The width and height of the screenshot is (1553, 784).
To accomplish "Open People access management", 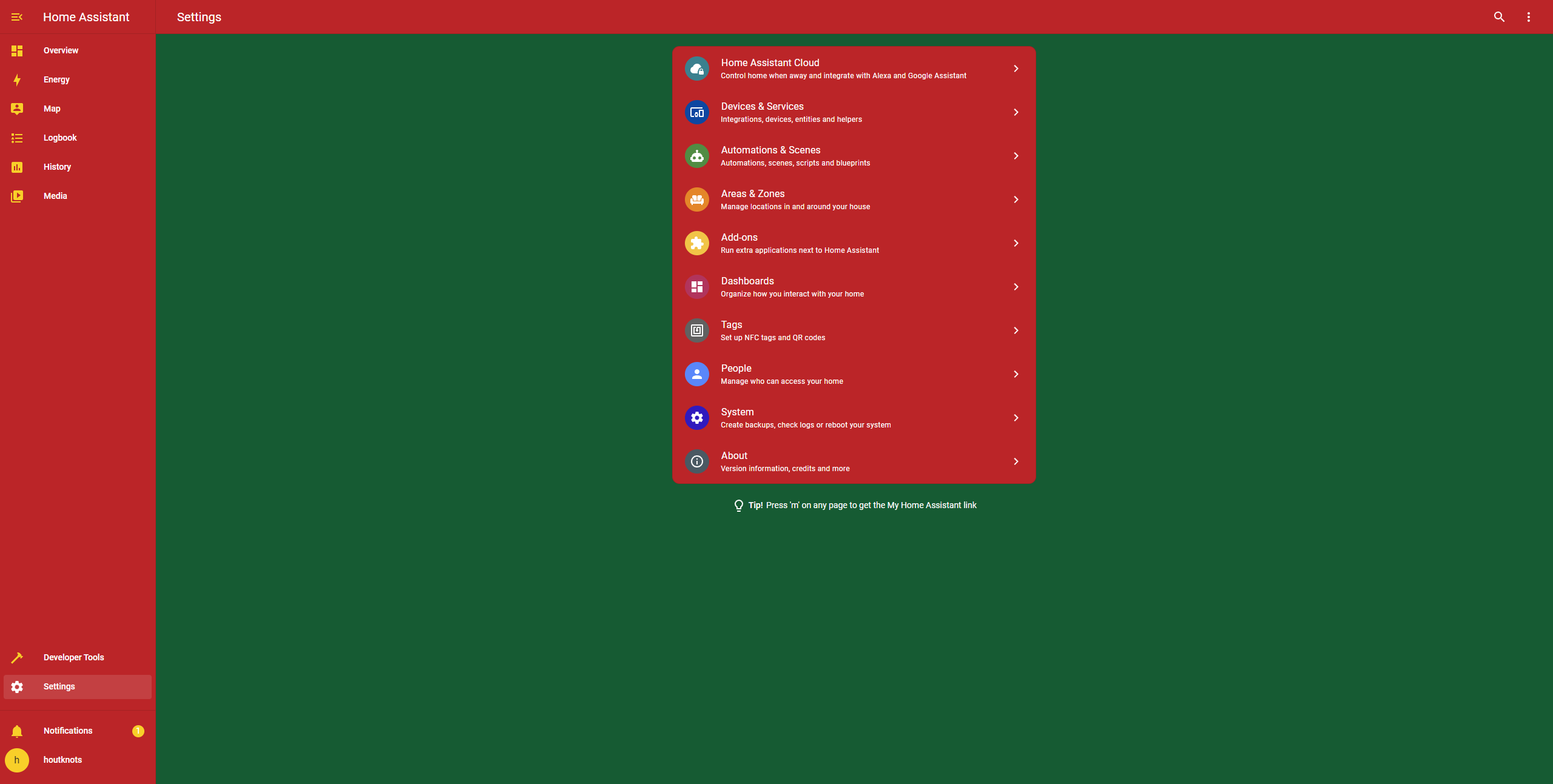I will pos(854,374).
